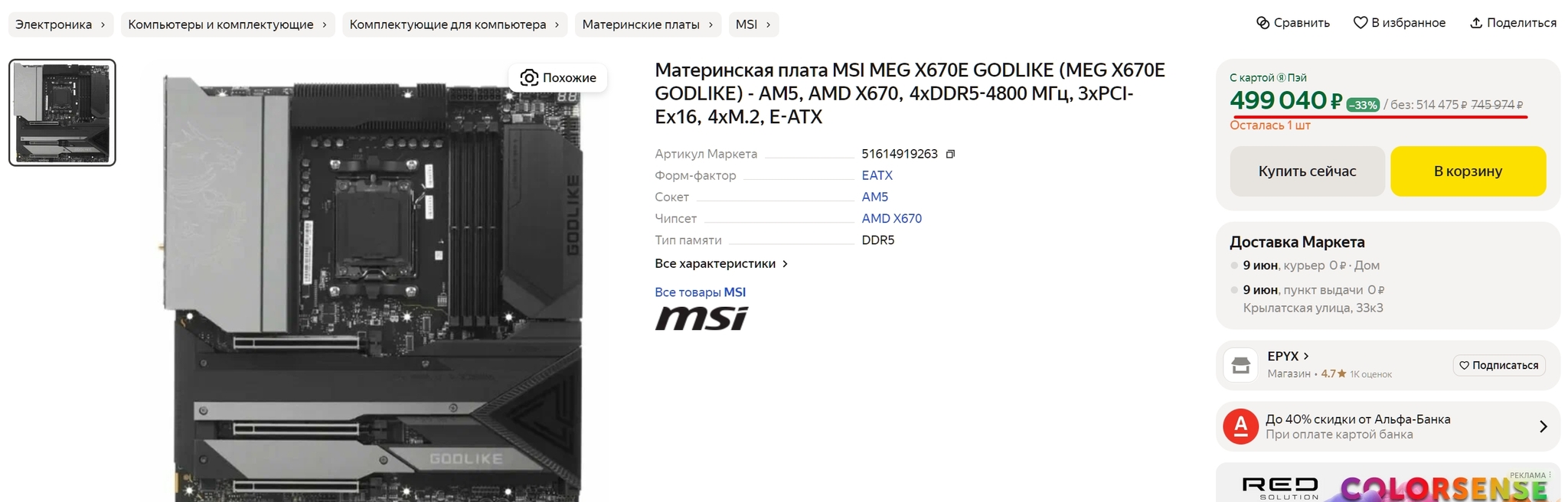Copy the article number using the copy icon
The image size is (1568, 502).
(x=950, y=154)
